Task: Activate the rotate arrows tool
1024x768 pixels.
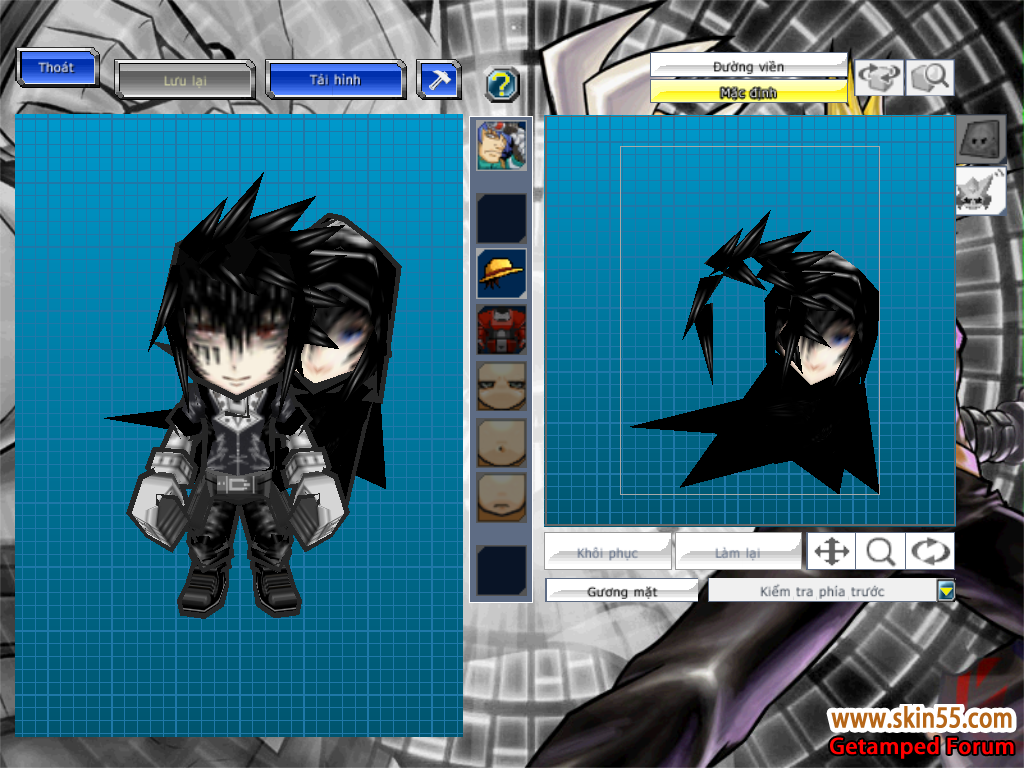Action: click(930, 551)
